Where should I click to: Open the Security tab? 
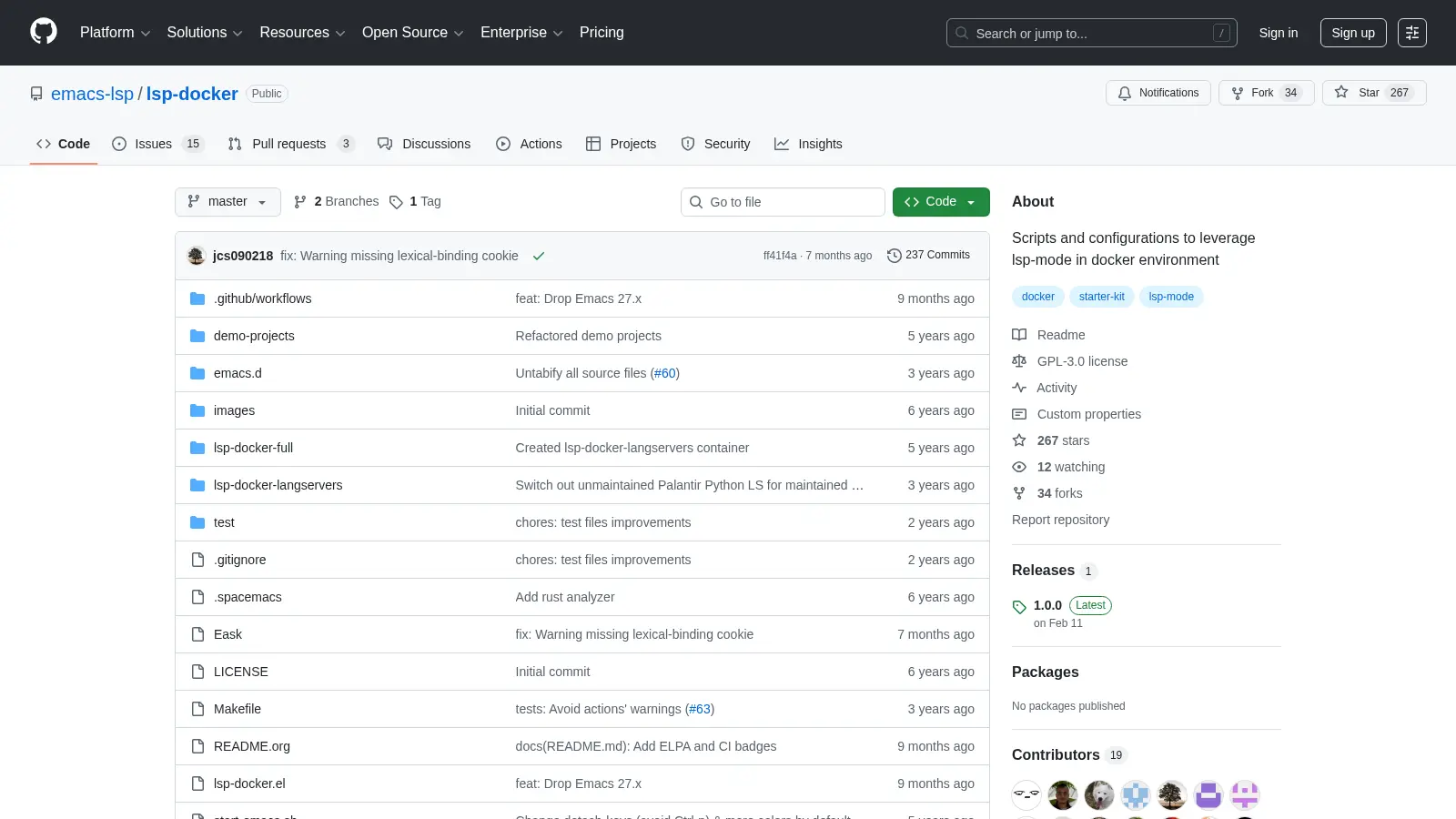coord(716,144)
